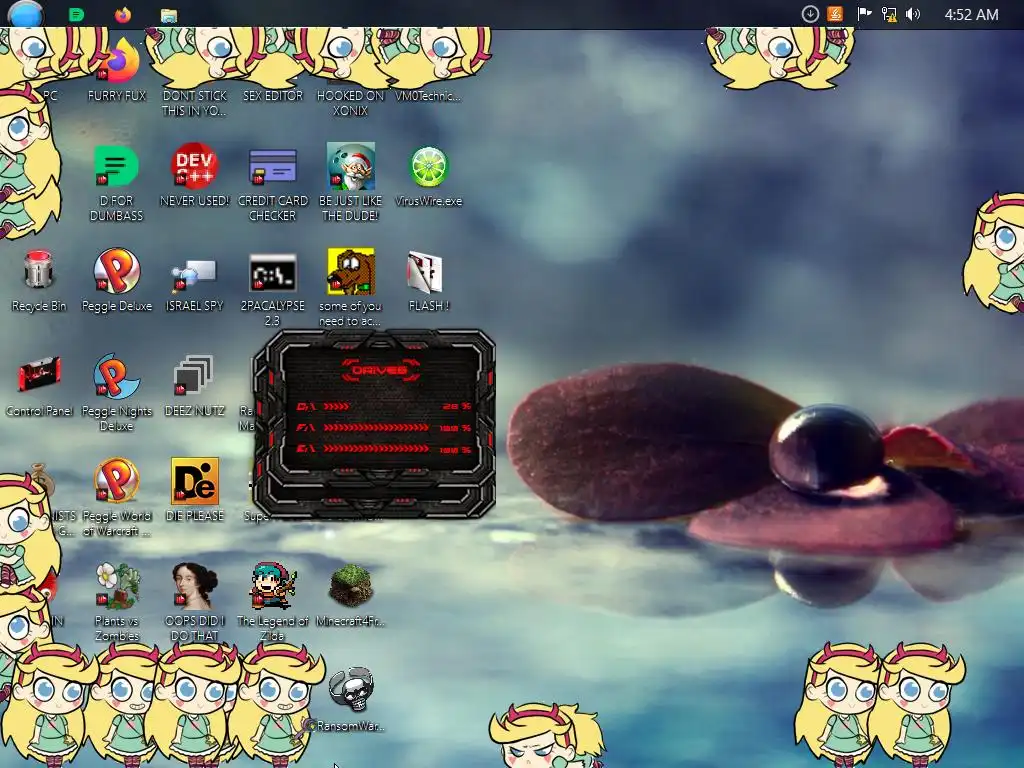Open the NEVER USED! Dev C++ icon
Image resolution: width=1024 pixels, height=768 pixels.
194,166
